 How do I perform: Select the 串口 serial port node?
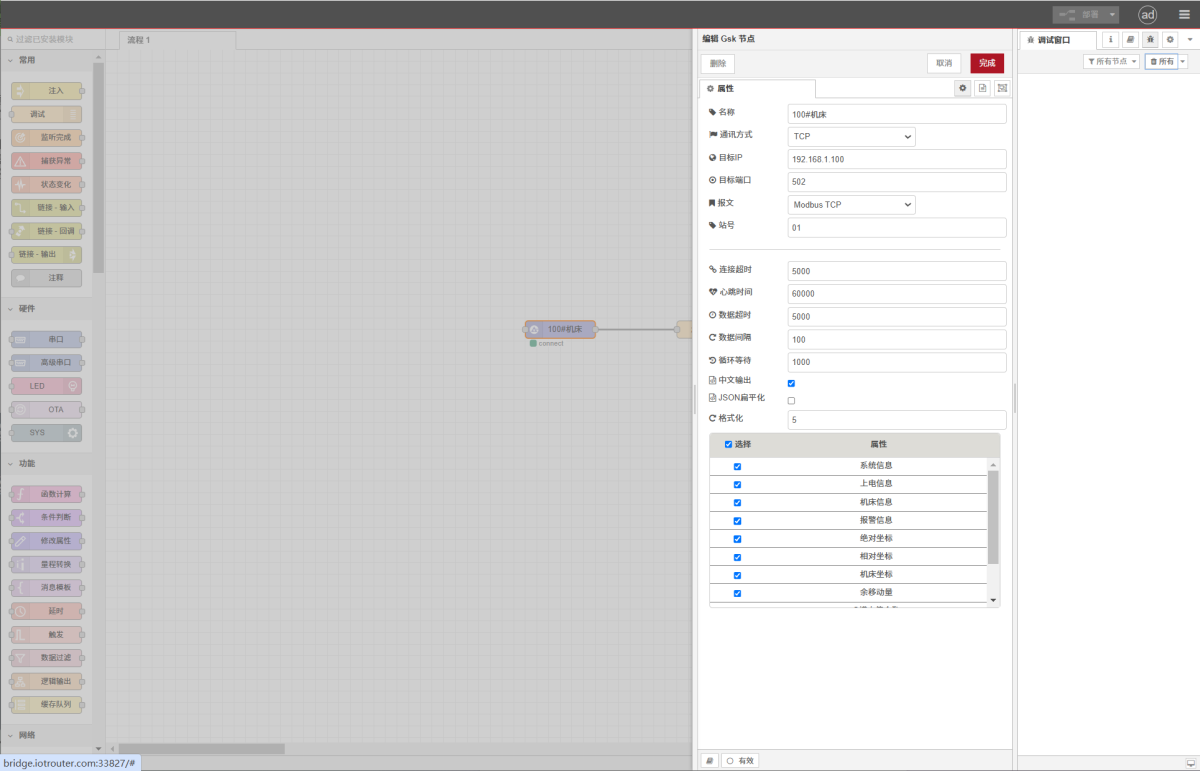48,338
